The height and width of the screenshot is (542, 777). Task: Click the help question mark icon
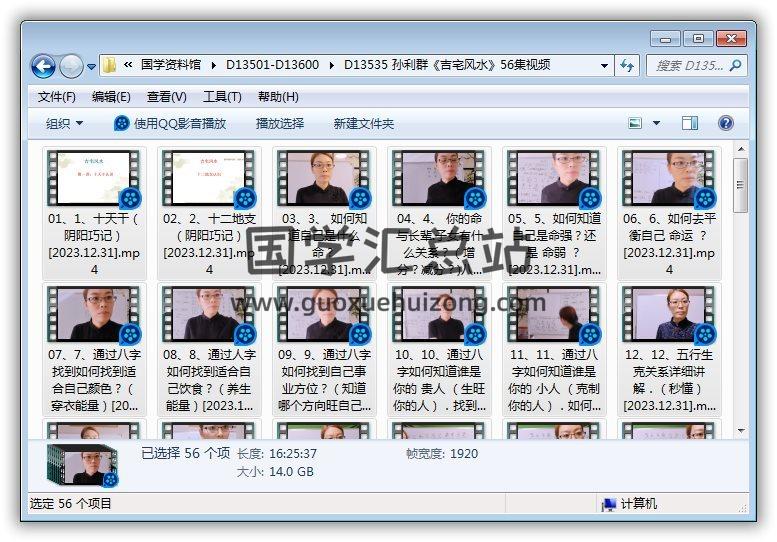tap(725, 123)
